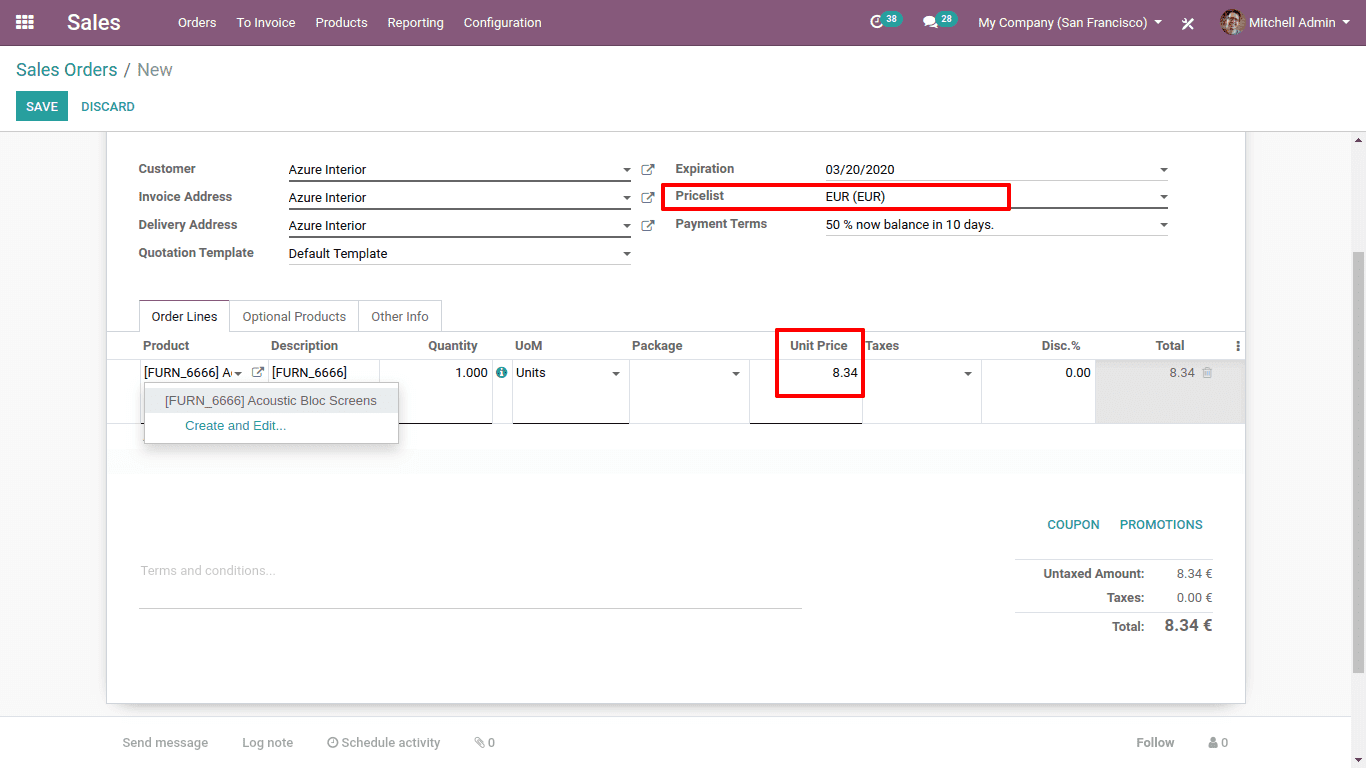Screen dimensions: 1366x768
Task: Open the Configuration menu
Action: (x=502, y=22)
